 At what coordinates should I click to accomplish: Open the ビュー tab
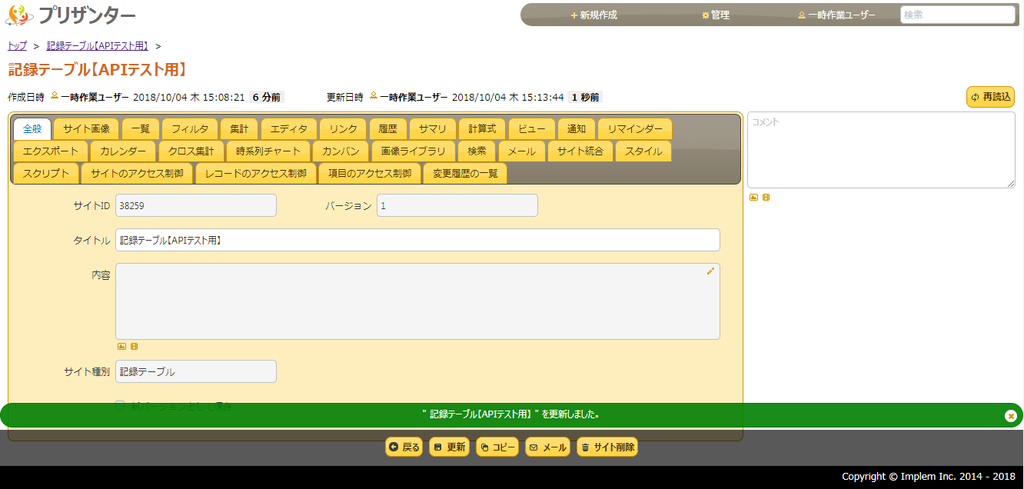coord(532,129)
